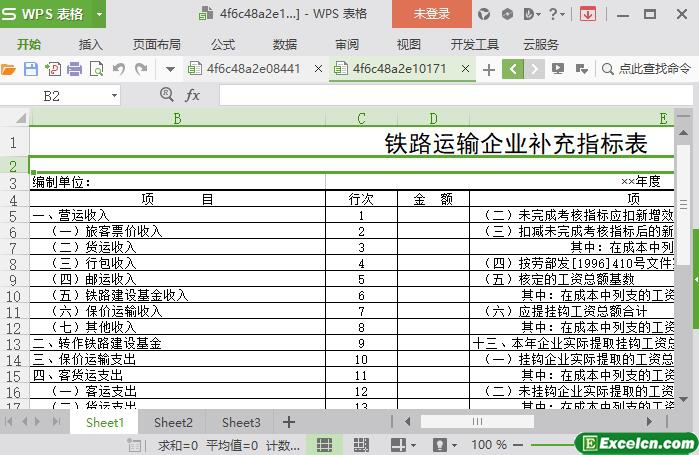Click the Undo arrow icon
The width and height of the screenshot is (699, 455).
pos(119,69)
